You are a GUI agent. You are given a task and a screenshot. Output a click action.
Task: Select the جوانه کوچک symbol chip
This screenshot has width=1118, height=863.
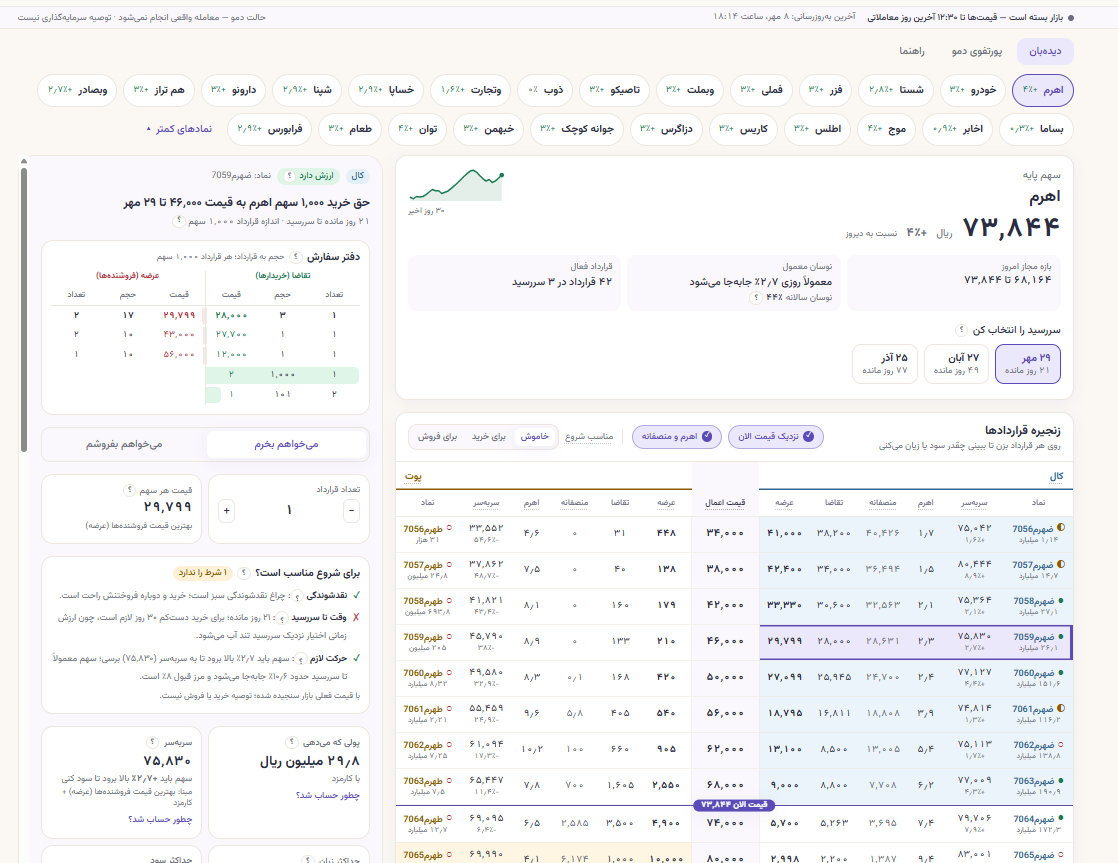click(577, 129)
